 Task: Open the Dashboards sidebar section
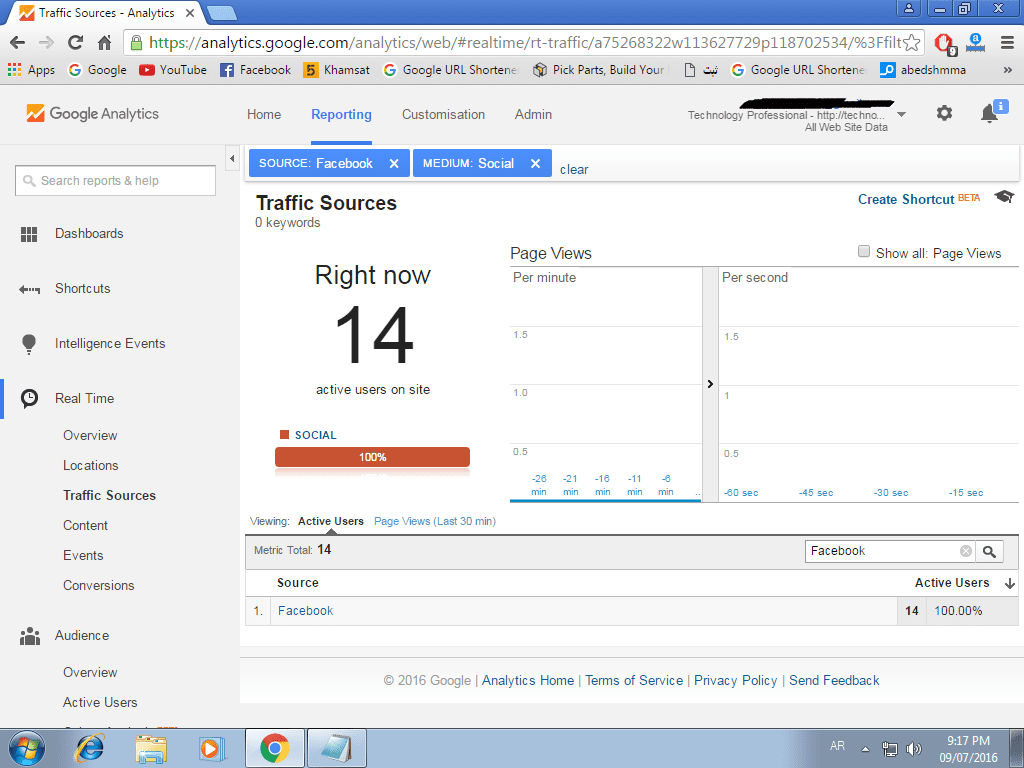[x=89, y=234]
